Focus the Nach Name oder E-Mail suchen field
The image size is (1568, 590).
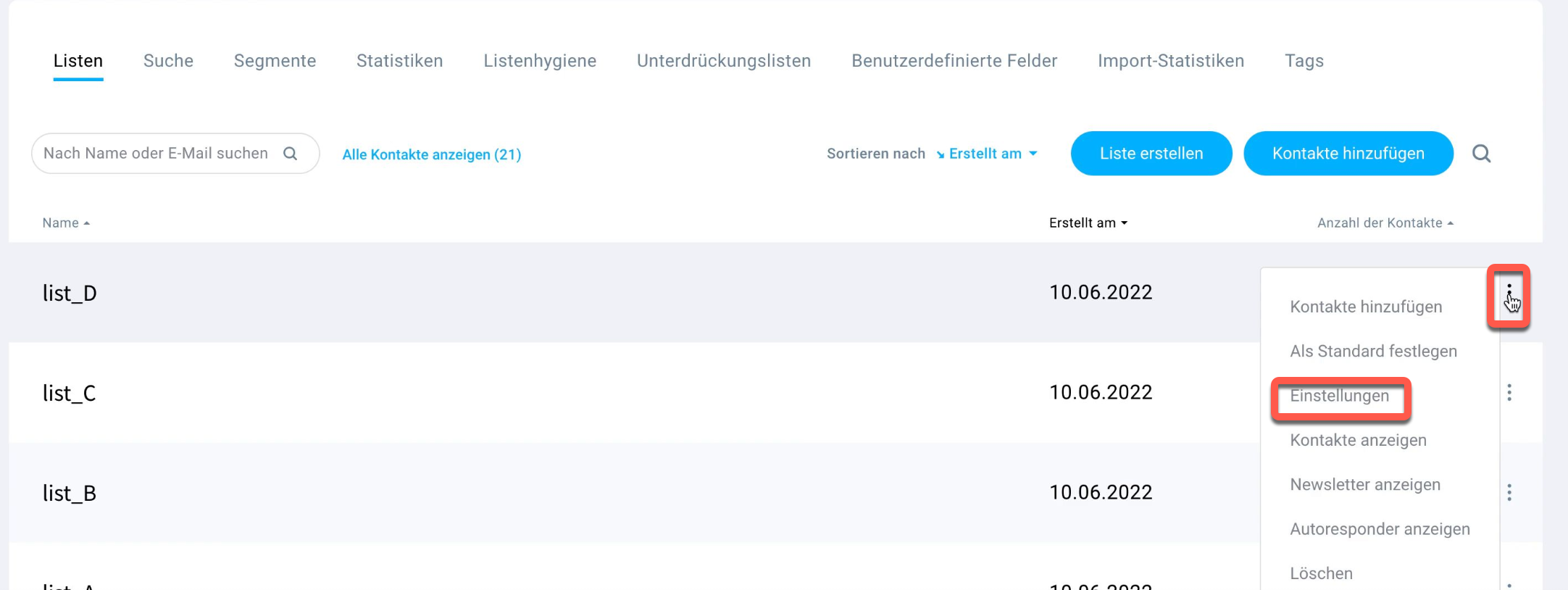click(x=175, y=153)
